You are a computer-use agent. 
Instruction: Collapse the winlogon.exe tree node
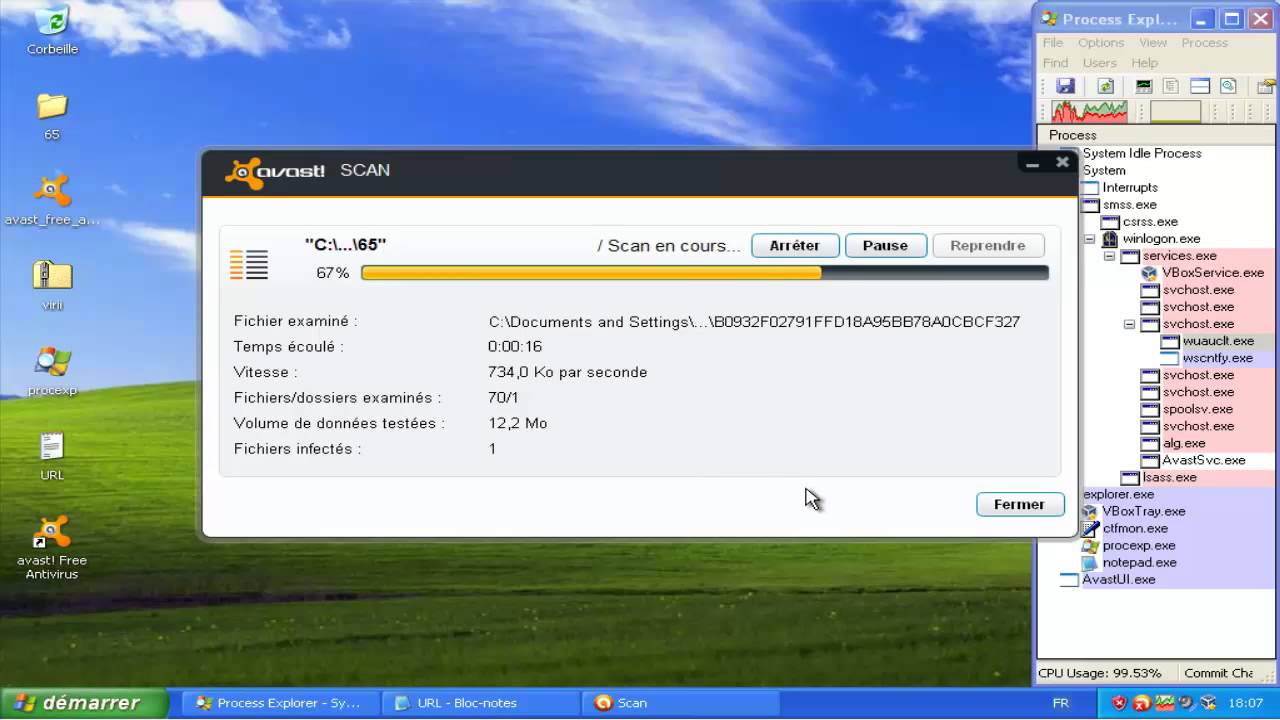click(1089, 239)
